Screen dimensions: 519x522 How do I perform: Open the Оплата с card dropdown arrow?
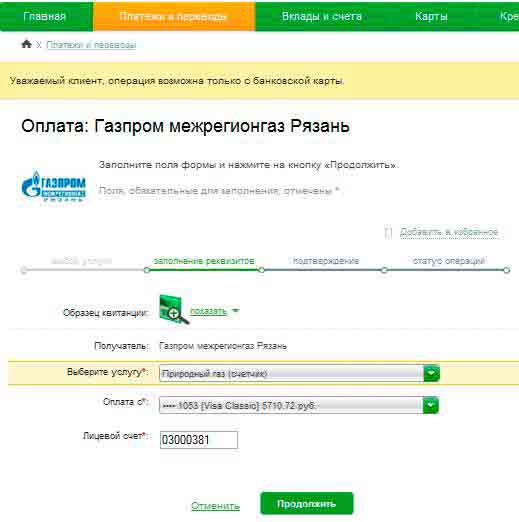click(x=431, y=405)
